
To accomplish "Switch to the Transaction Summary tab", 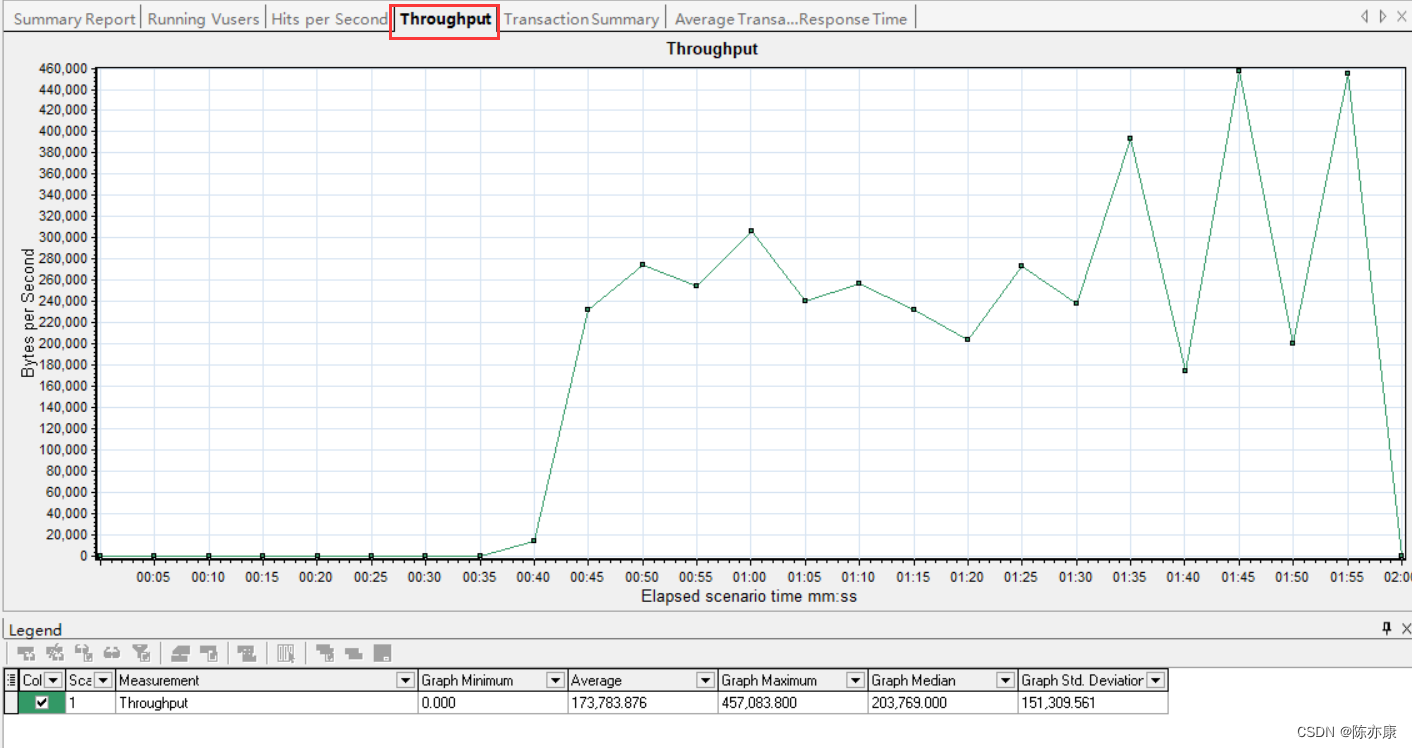I will [581, 19].
